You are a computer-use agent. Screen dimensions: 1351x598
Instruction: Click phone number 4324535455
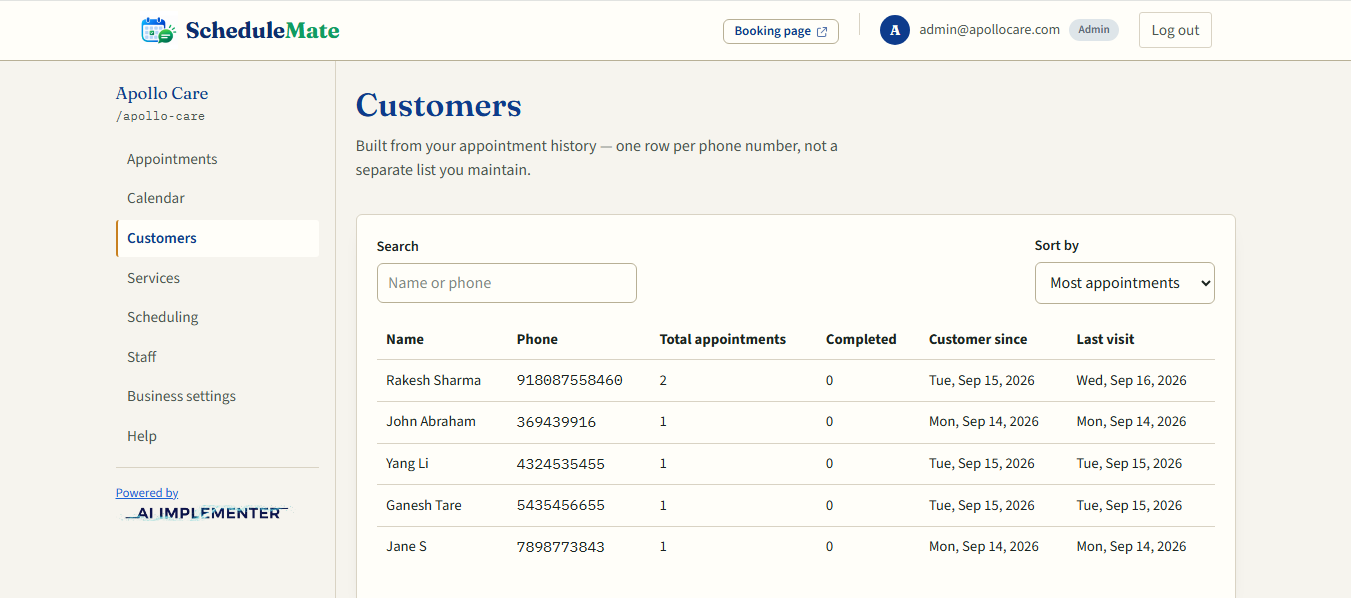[561, 464]
